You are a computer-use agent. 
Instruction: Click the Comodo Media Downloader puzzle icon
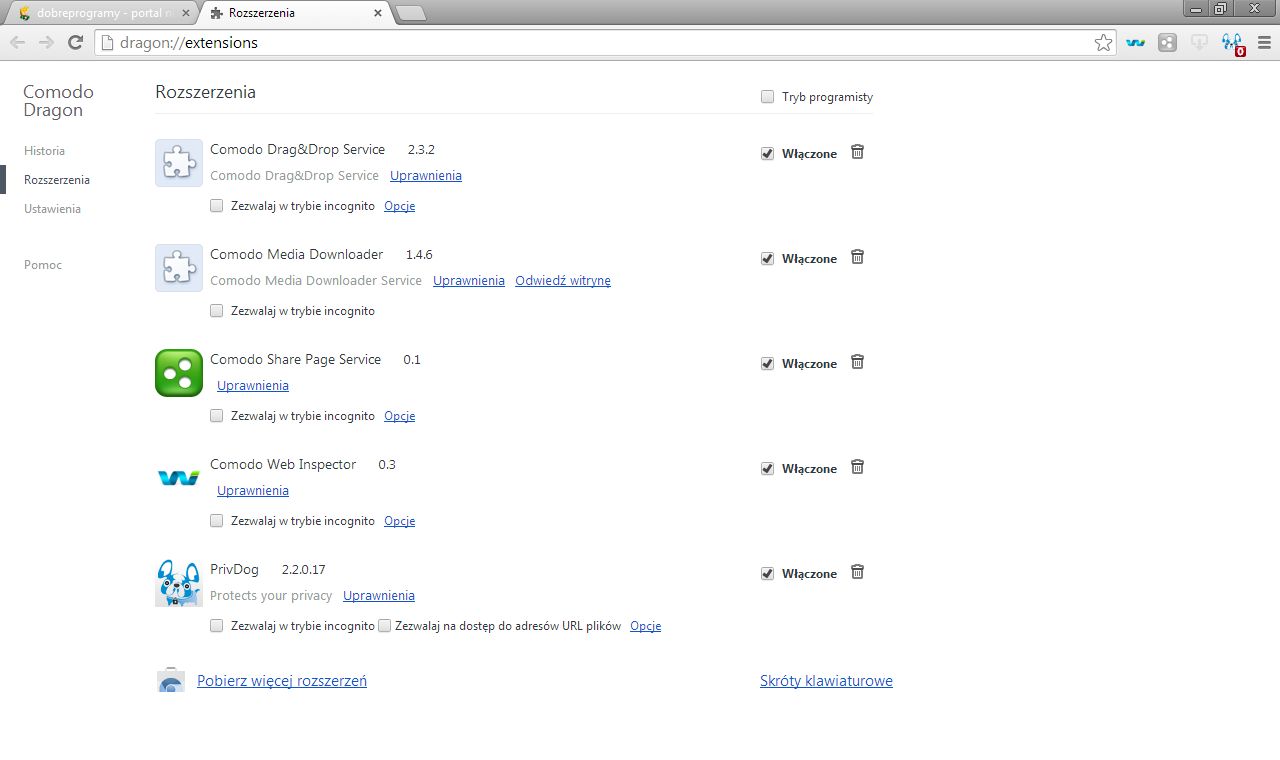tap(179, 268)
